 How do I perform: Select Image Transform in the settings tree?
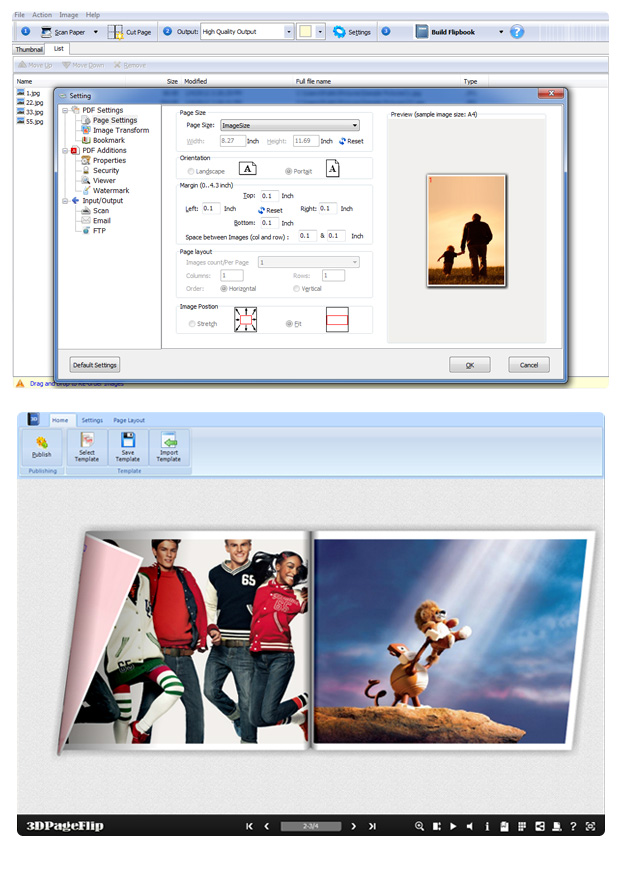tap(121, 130)
